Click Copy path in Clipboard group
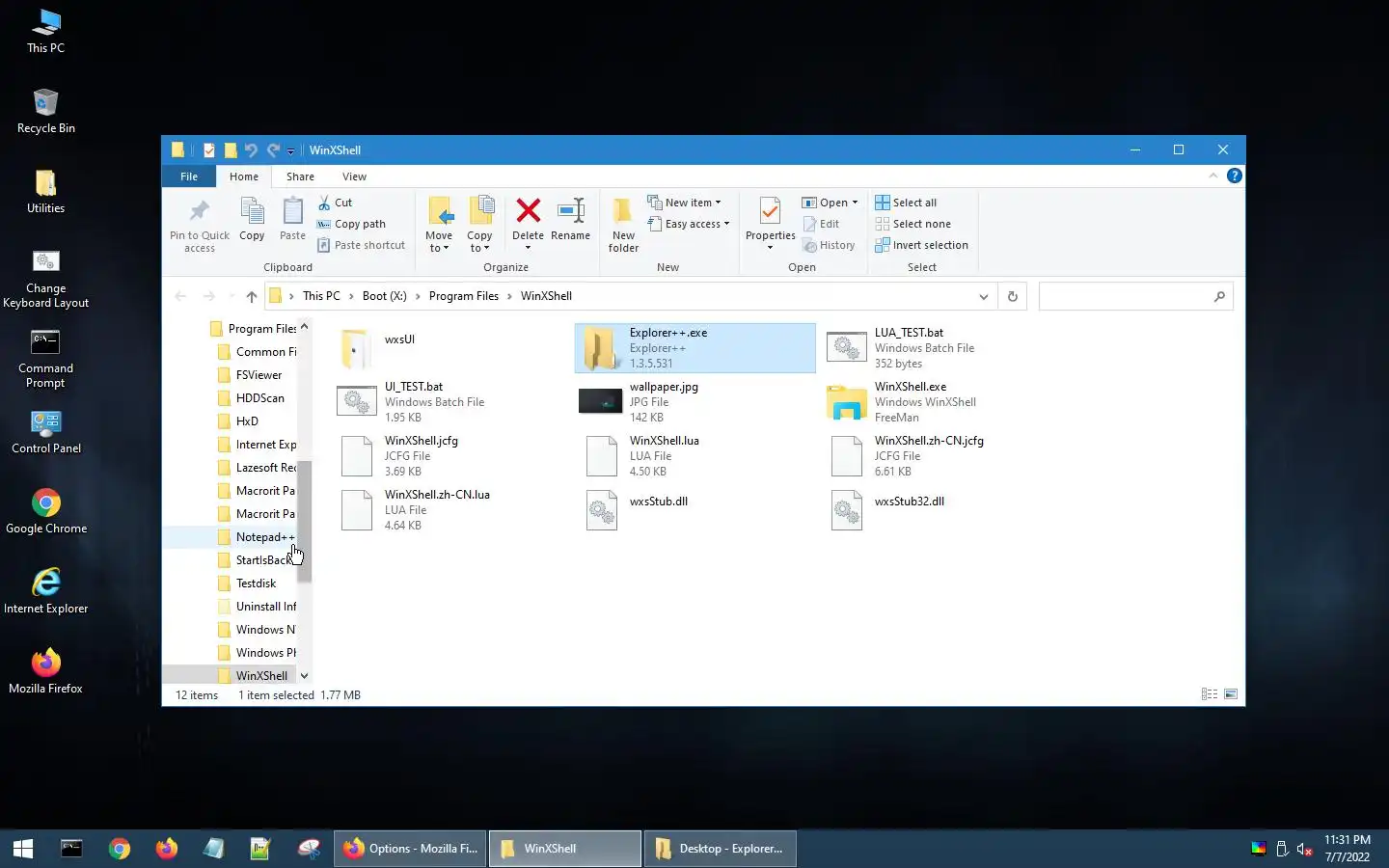This screenshot has width=1389, height=868. tap(351, 224)
